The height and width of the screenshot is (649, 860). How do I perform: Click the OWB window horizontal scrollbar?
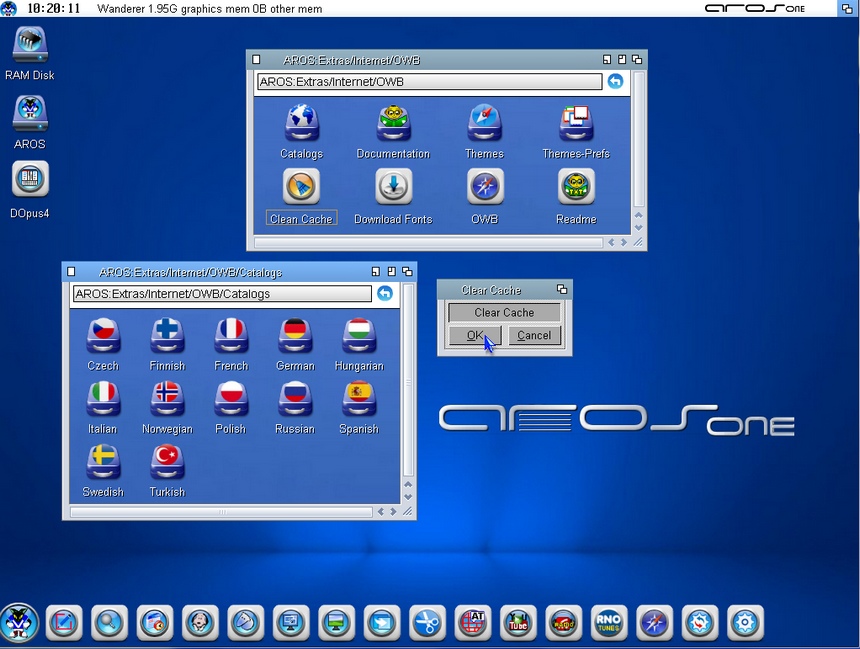pyautogui.click(x=430, y=242)
